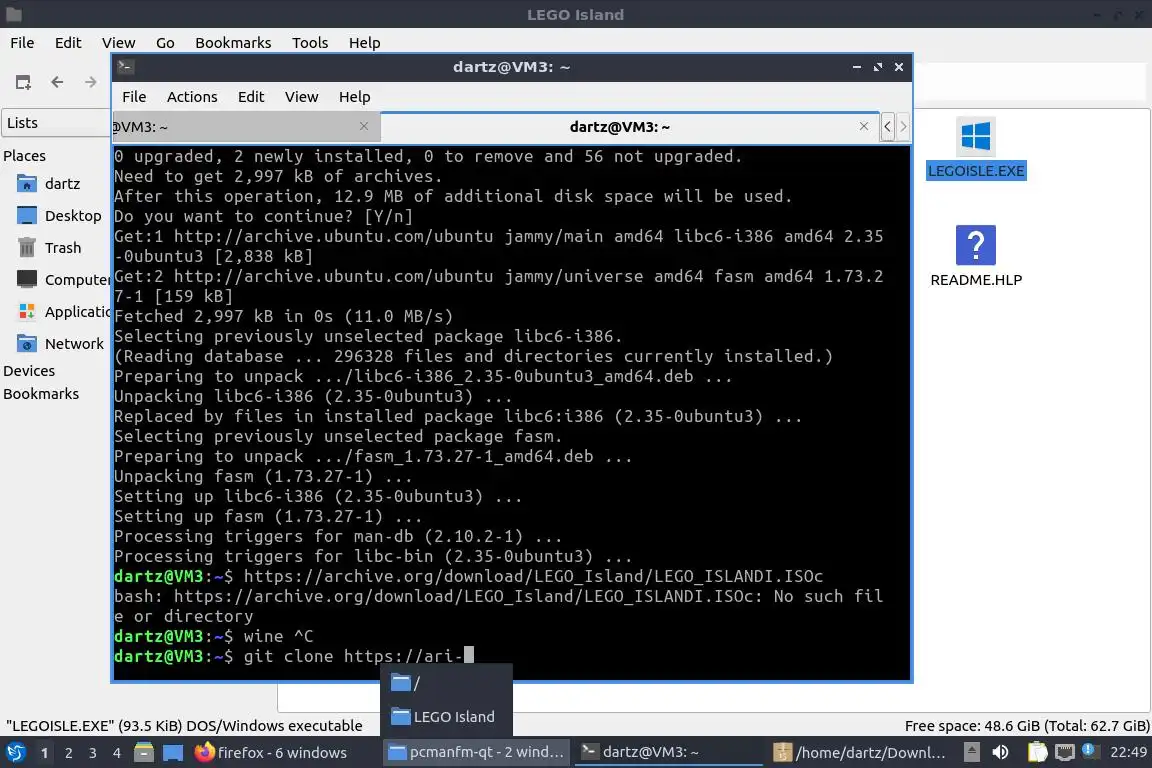
Task: Open the terminal's Actions menu
Action: click(192, 97)
